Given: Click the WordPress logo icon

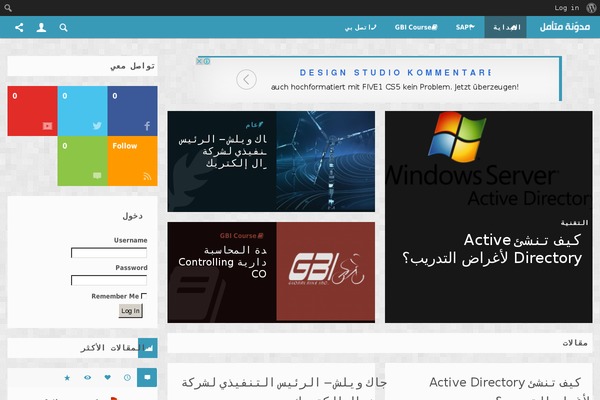Looking at the screenshot, I should 591,8.
